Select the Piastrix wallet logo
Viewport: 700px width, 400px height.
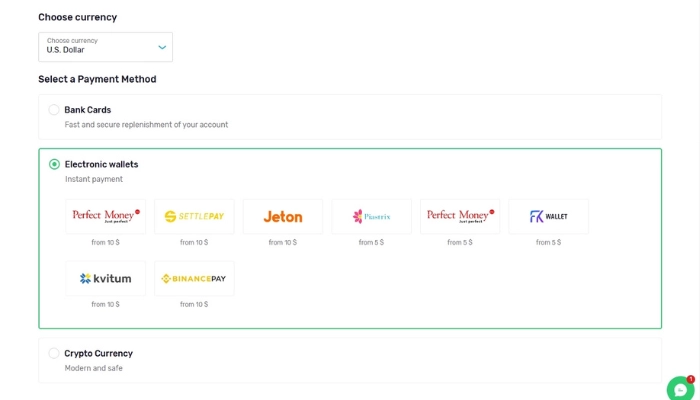(371, 217)
